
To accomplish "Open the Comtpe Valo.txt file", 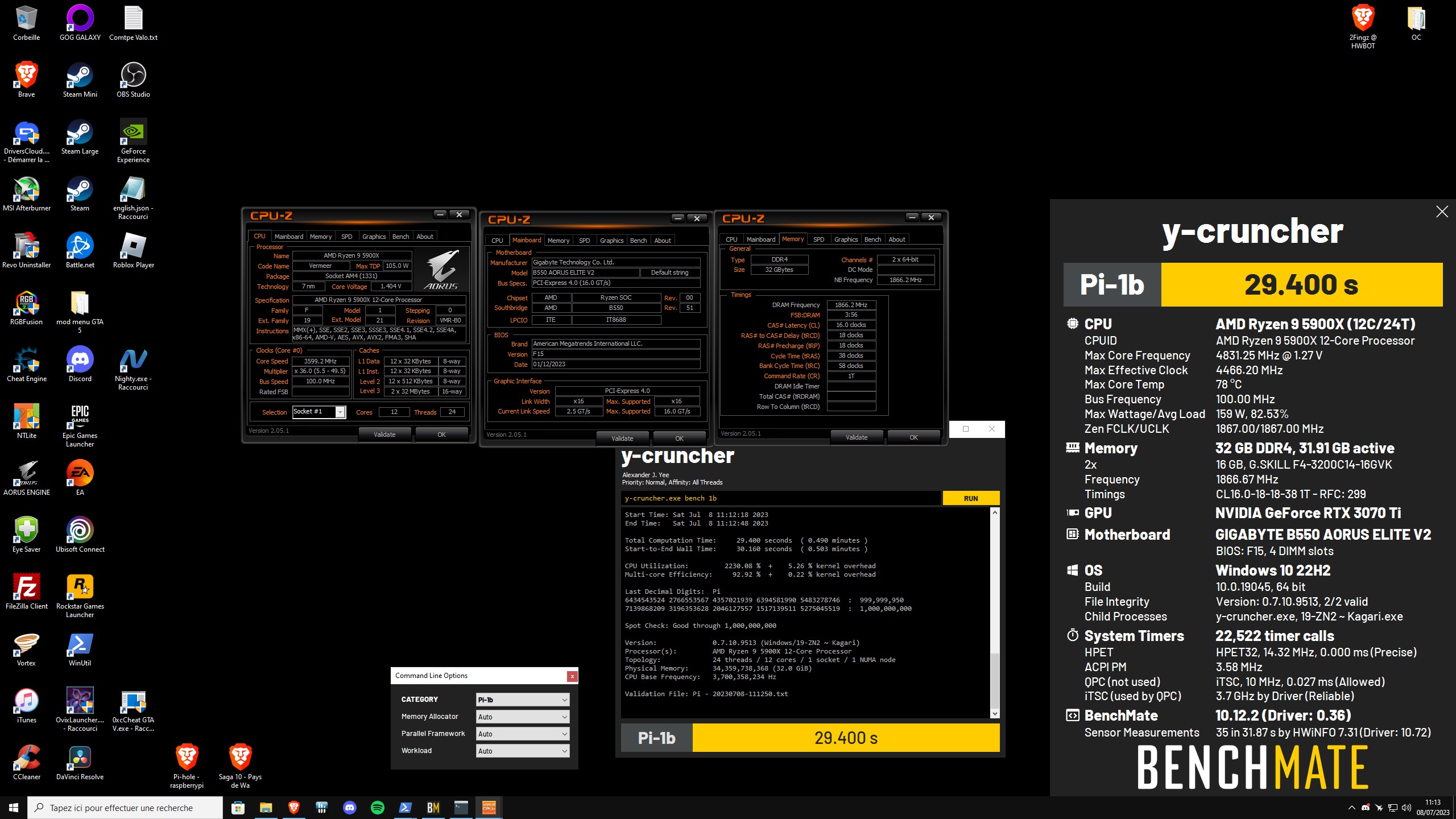I will point(133,23).
